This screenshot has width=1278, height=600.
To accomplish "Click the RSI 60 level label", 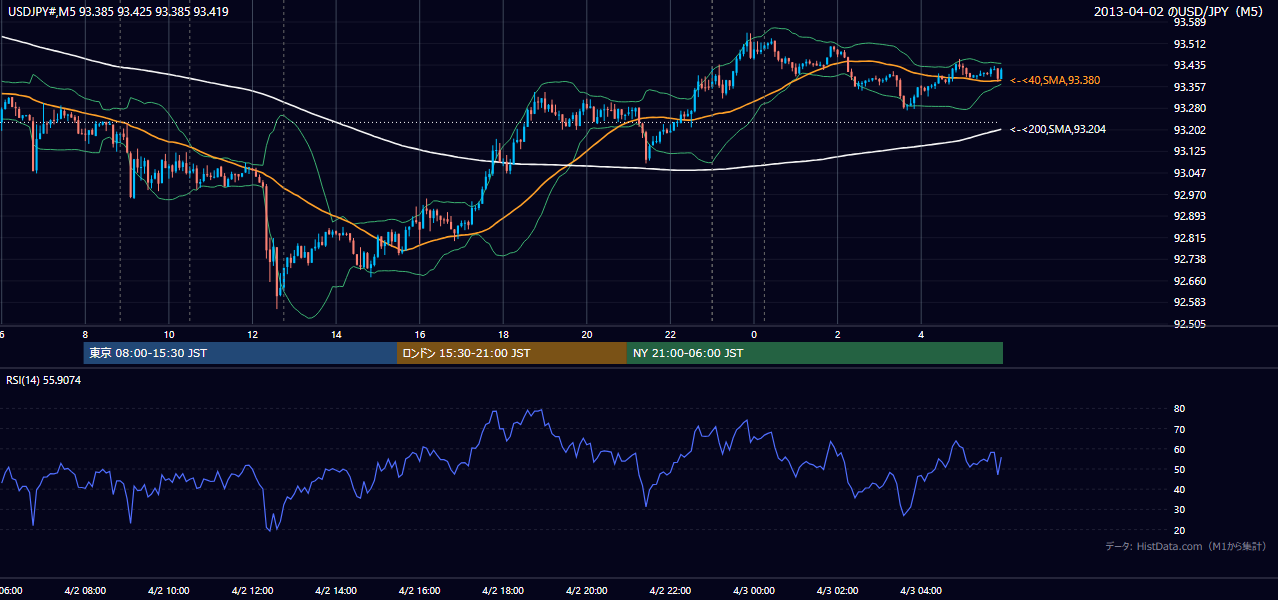I will click(x=1179, y=449).
